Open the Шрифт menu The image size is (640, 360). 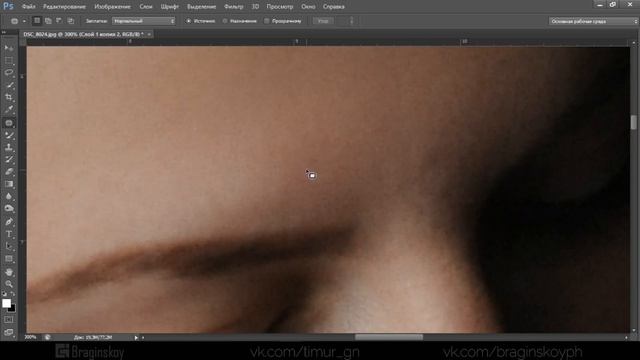tap(169, 7)
